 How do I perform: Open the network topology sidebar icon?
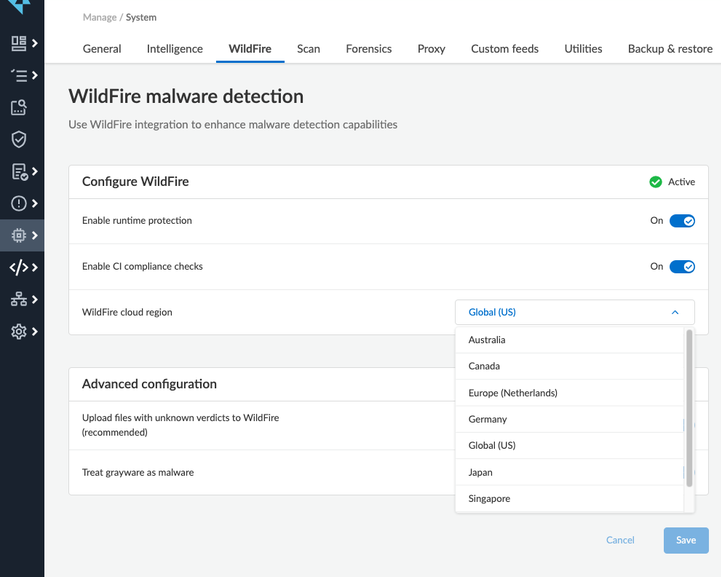click(x=19, y=299)
